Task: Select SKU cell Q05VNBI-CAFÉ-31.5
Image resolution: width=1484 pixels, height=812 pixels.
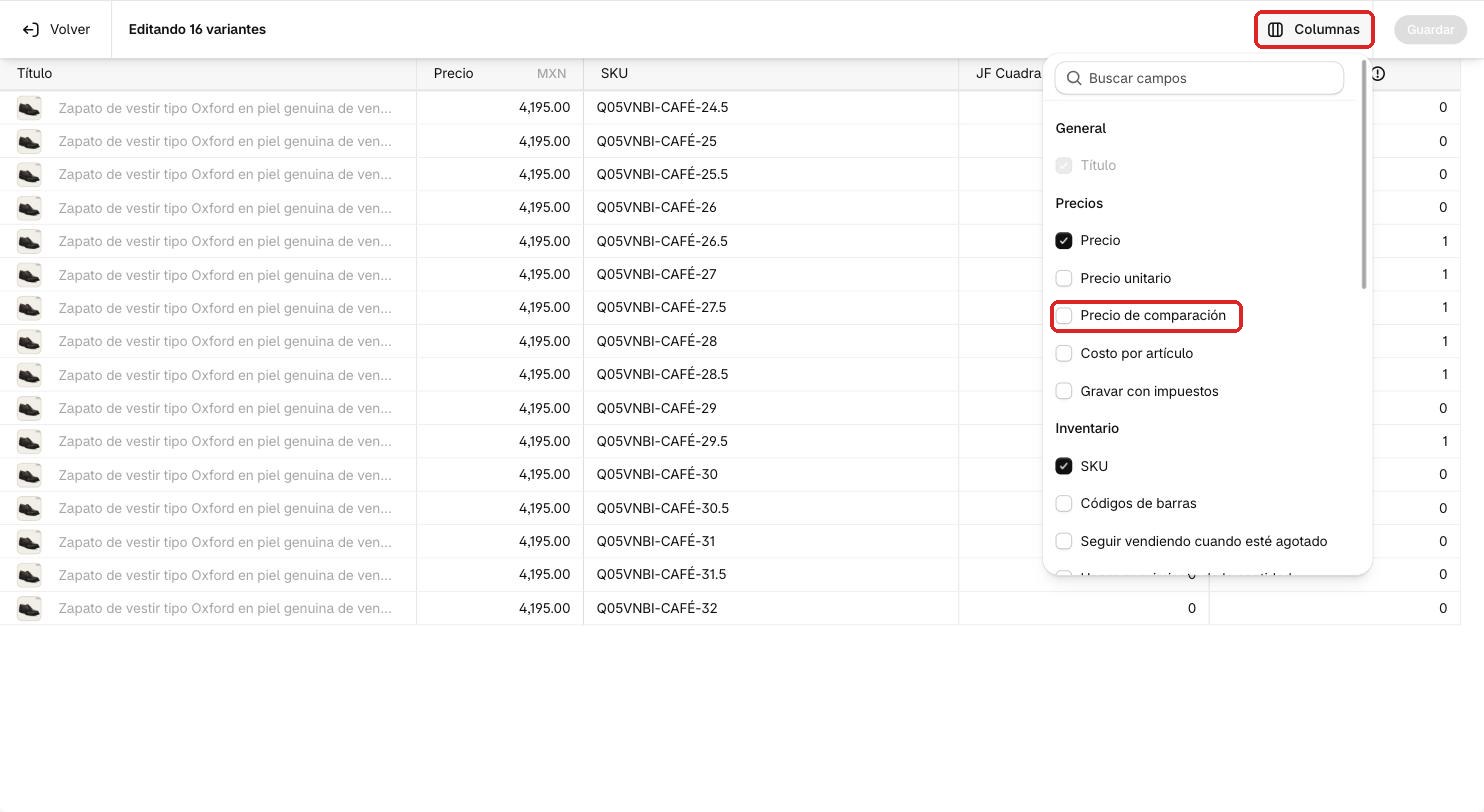Action: click(771, 575)
